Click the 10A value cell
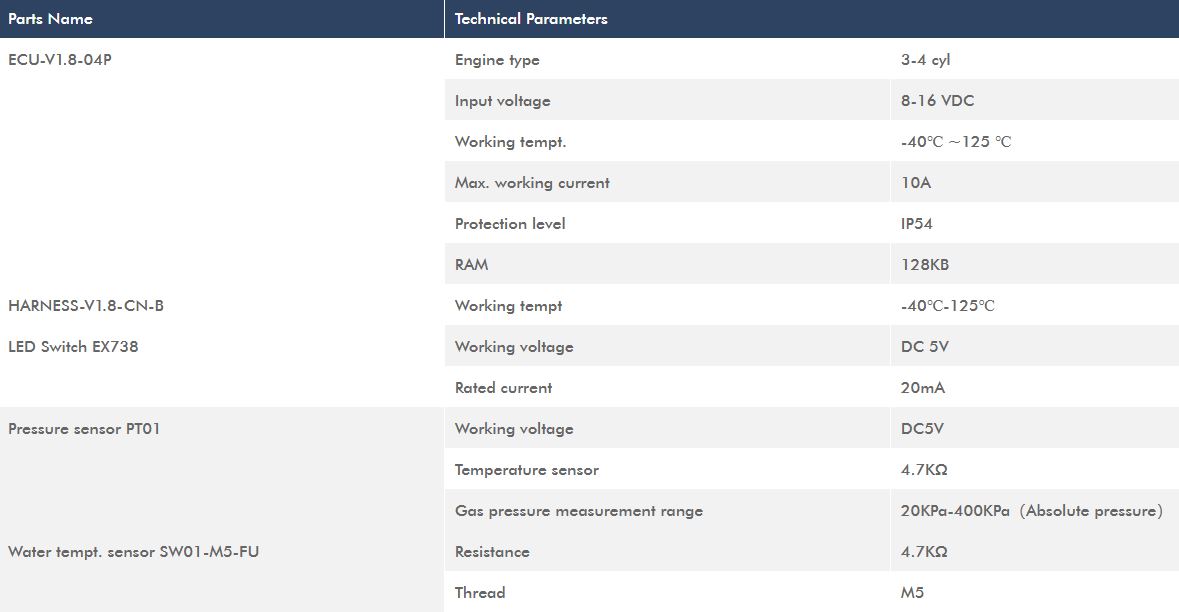 (916, 183)
